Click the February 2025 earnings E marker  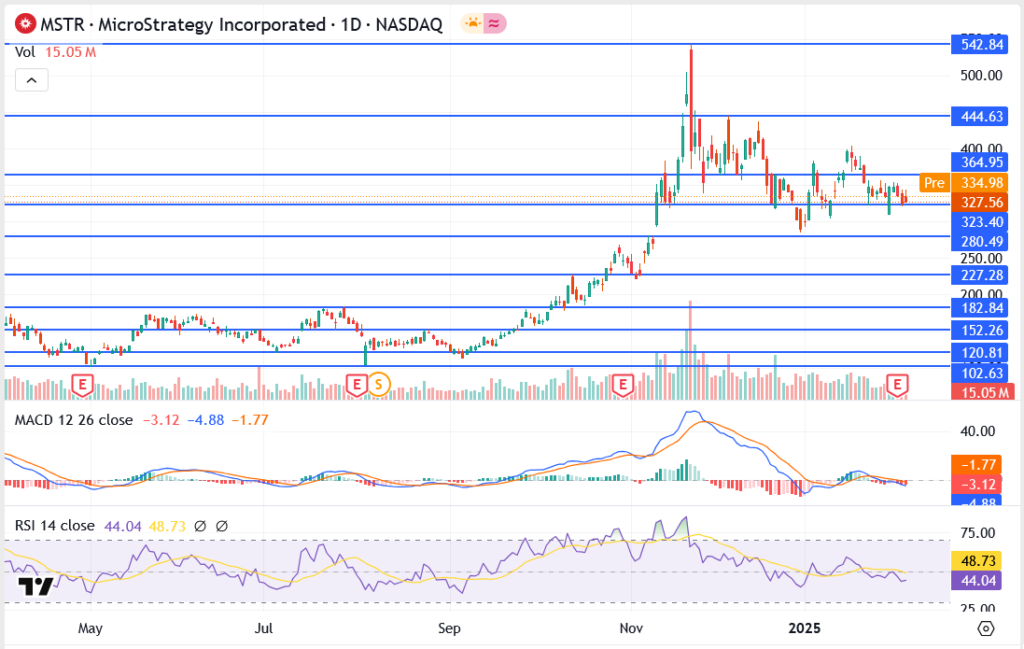click(898, 383)
